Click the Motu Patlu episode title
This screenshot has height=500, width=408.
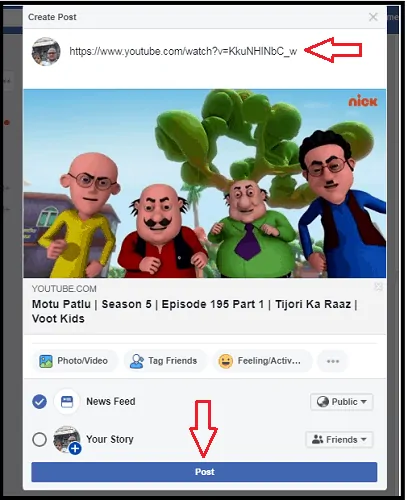tap(194, 311)
